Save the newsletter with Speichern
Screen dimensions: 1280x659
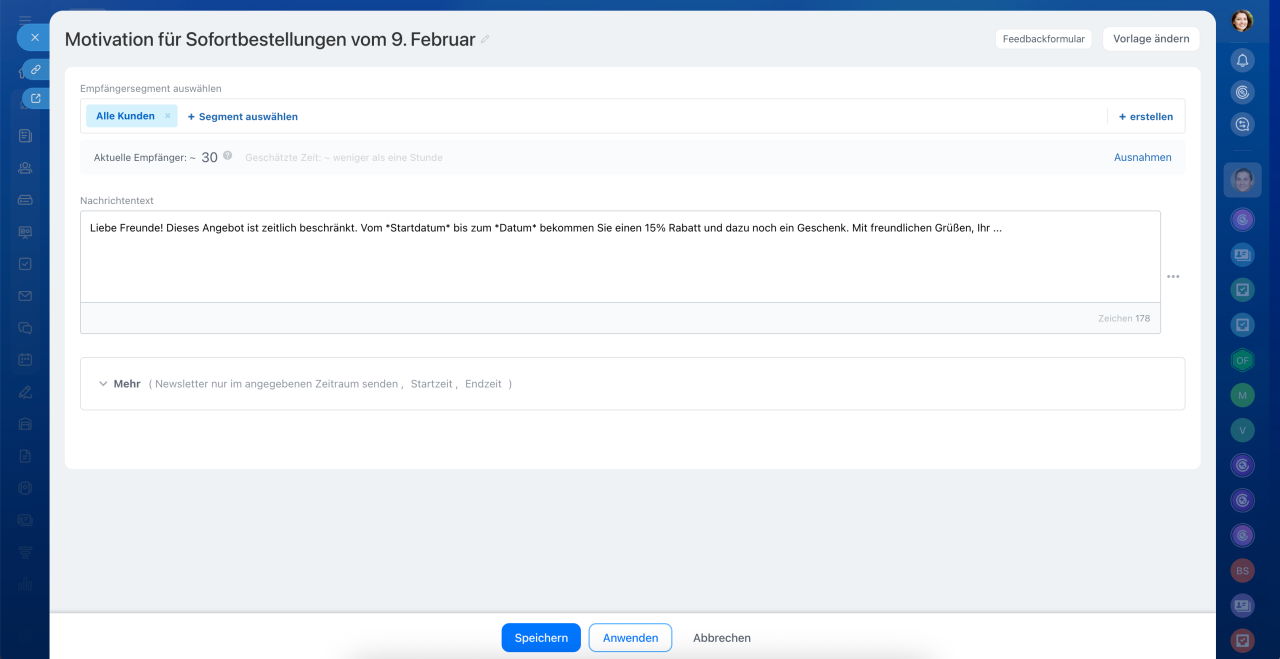[541, 638]
